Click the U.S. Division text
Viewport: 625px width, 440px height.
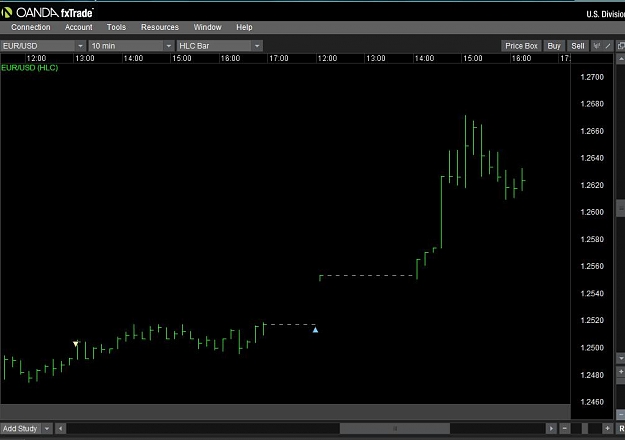point(605,14)
